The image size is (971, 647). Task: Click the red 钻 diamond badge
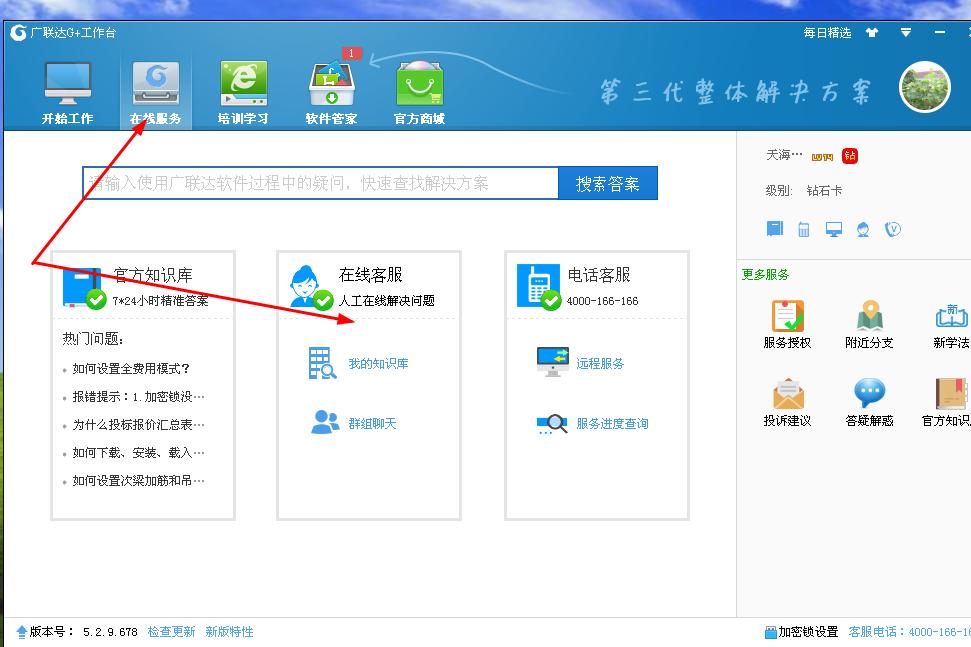coord(850,155)
